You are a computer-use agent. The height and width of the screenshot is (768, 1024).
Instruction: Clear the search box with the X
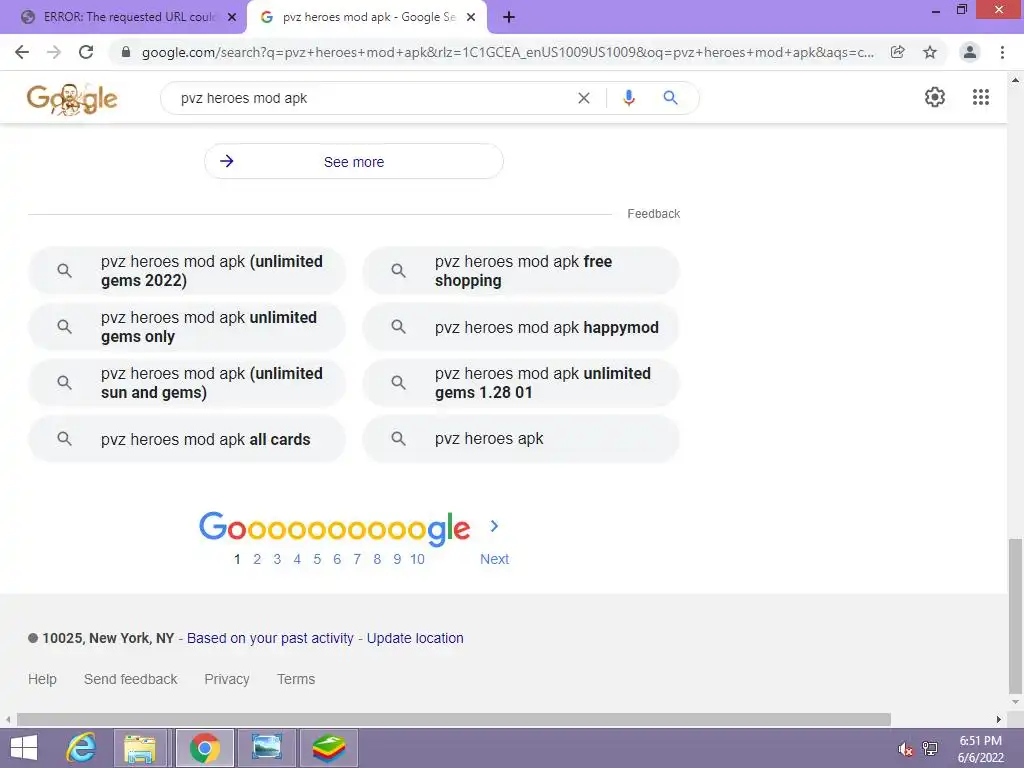(x=584, y=98)
